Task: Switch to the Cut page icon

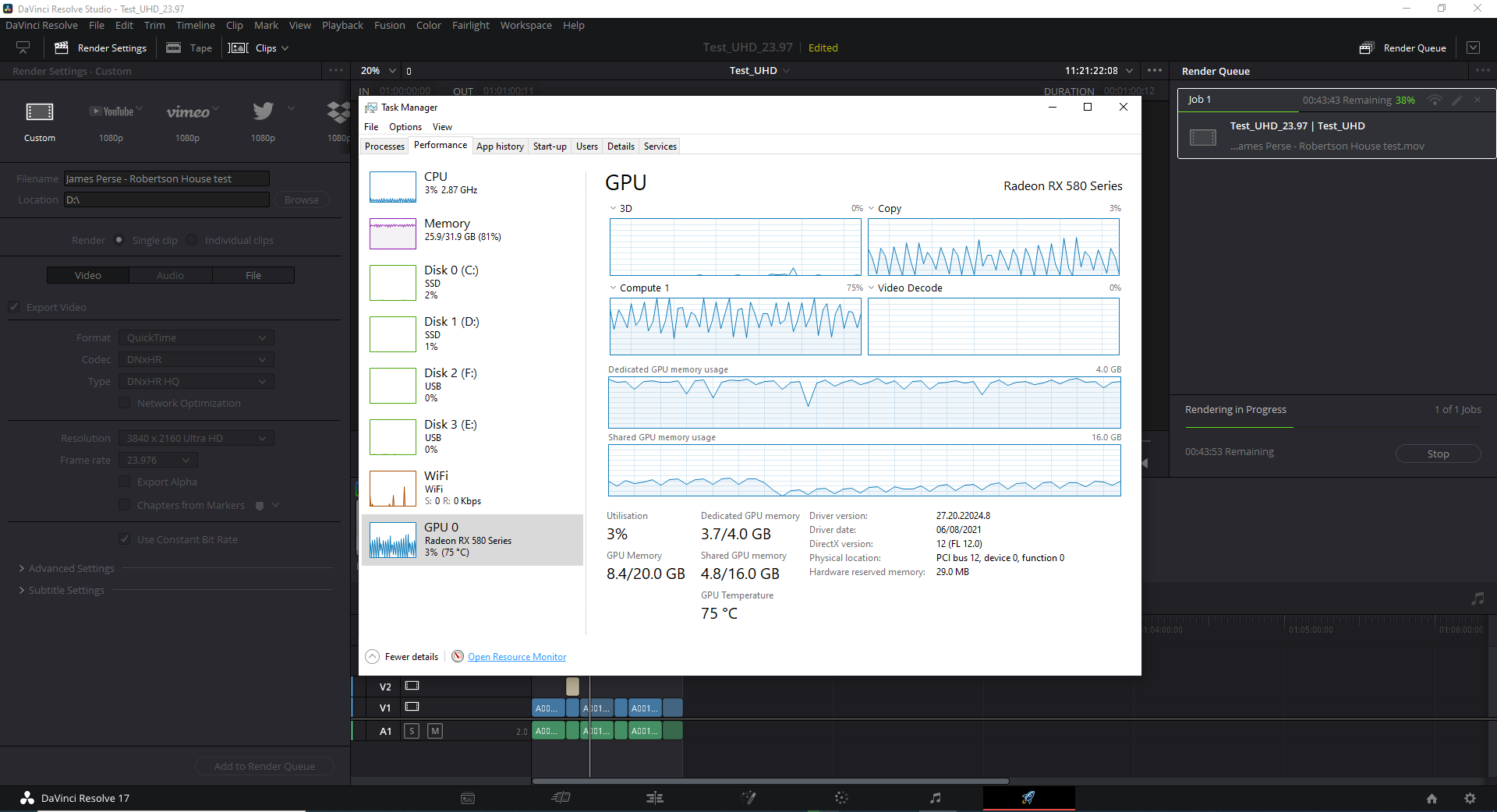Action: click(561, 798)
